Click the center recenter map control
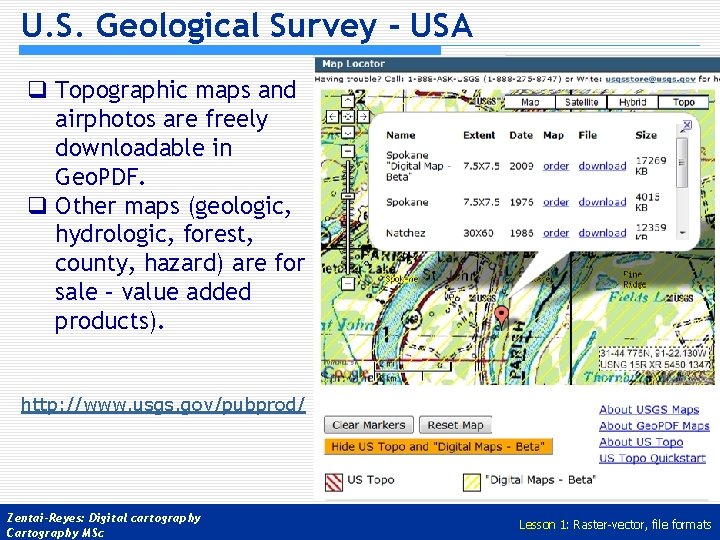 tap(348, 117)
